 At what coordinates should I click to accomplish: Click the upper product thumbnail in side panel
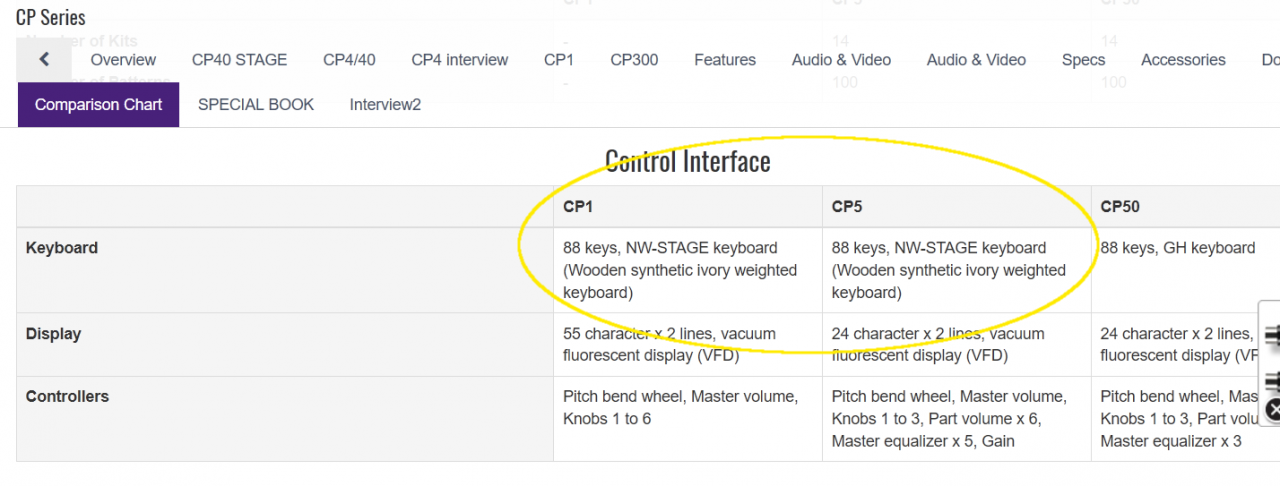[x=1272, y=336]
